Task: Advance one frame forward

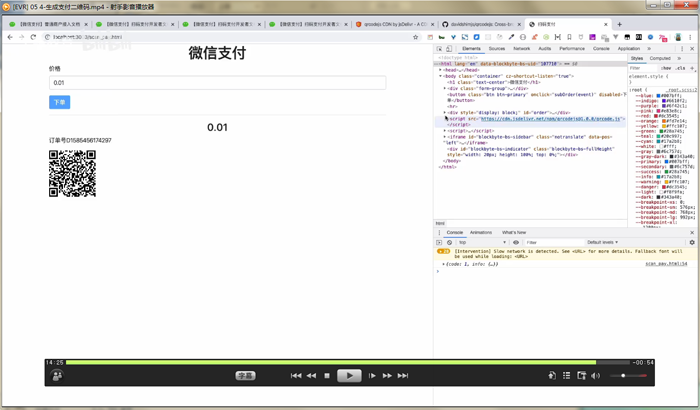Action: pyautogui.click(x=372, y=376)
